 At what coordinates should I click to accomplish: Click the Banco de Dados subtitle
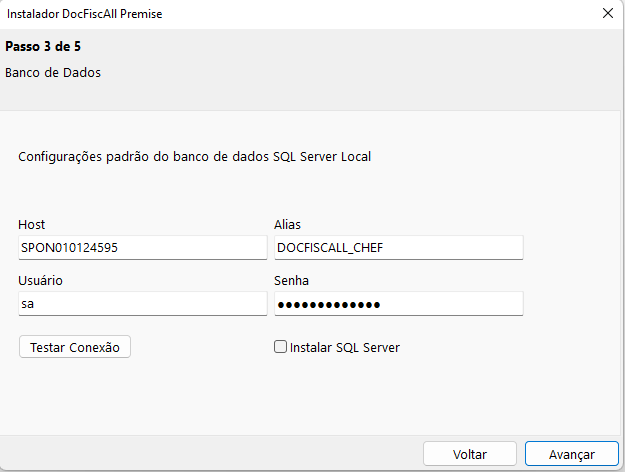(53, 73)
